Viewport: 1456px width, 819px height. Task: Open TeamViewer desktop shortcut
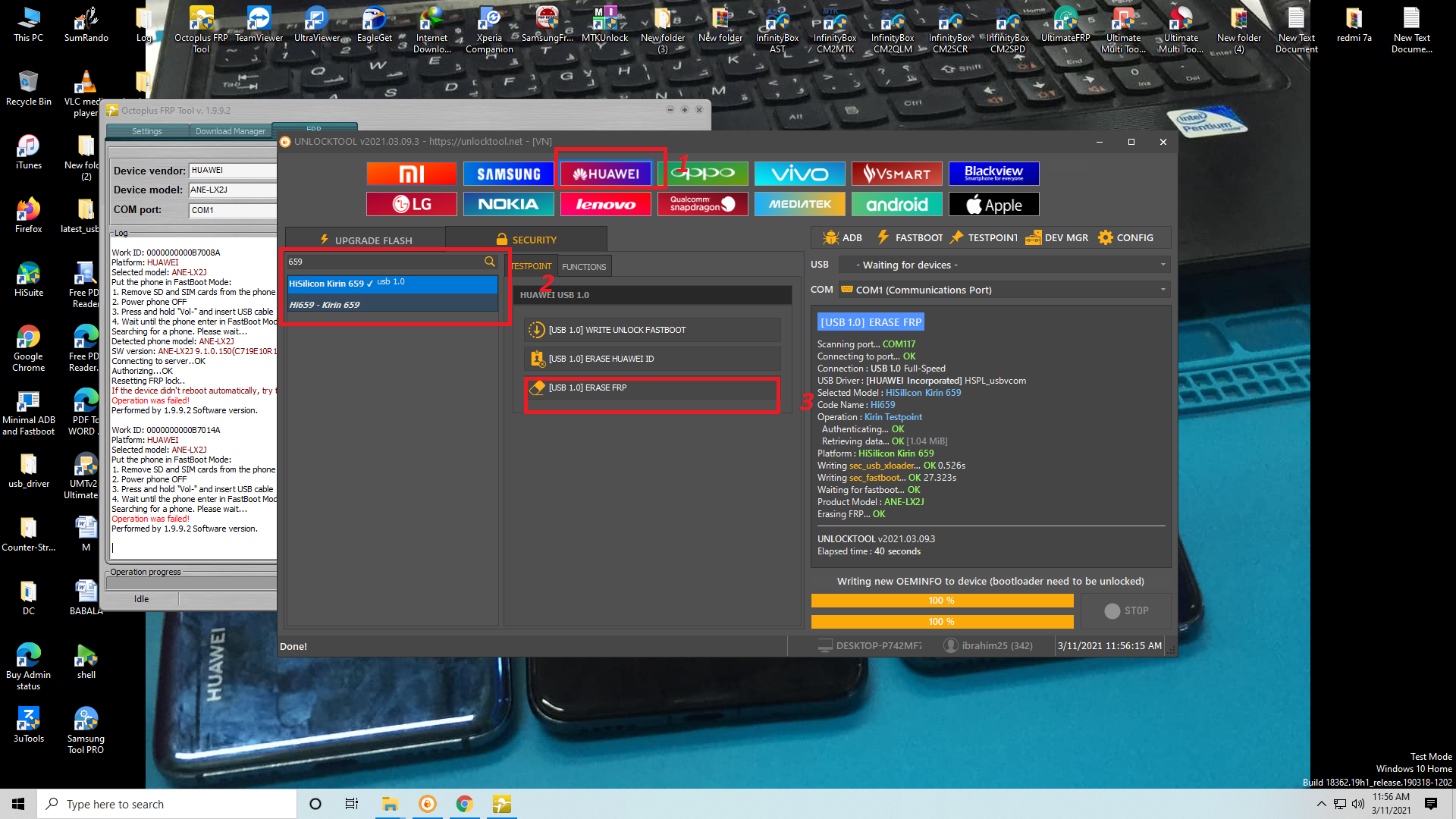(x=259, y=24)
